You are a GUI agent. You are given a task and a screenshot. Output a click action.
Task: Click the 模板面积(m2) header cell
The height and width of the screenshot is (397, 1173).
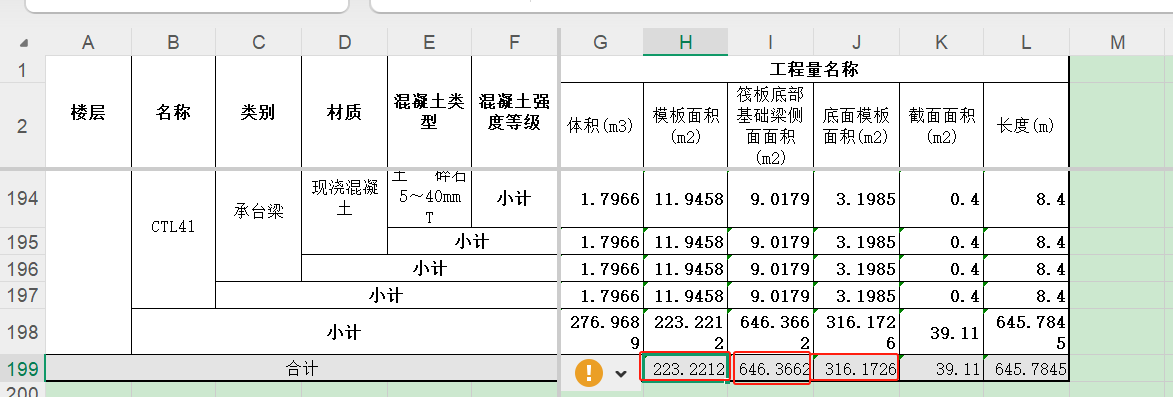685,125
